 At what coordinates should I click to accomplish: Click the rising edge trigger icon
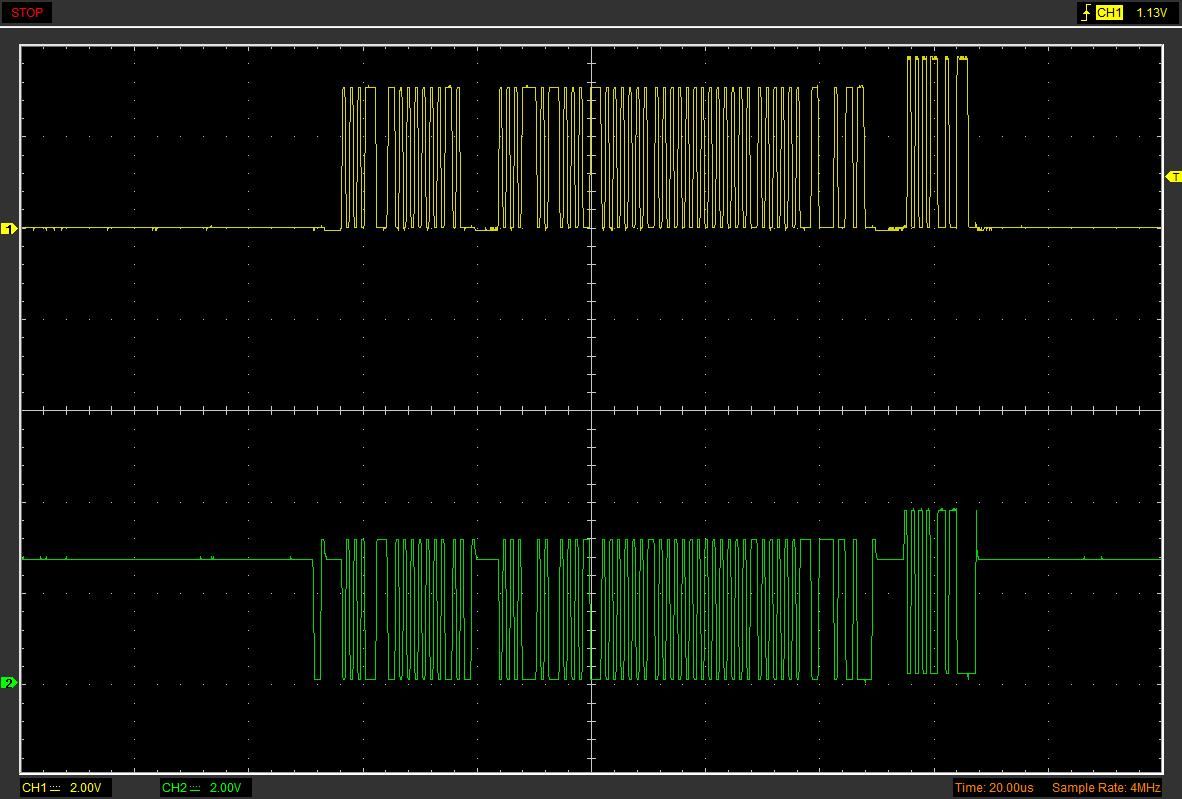[1085, 13]
